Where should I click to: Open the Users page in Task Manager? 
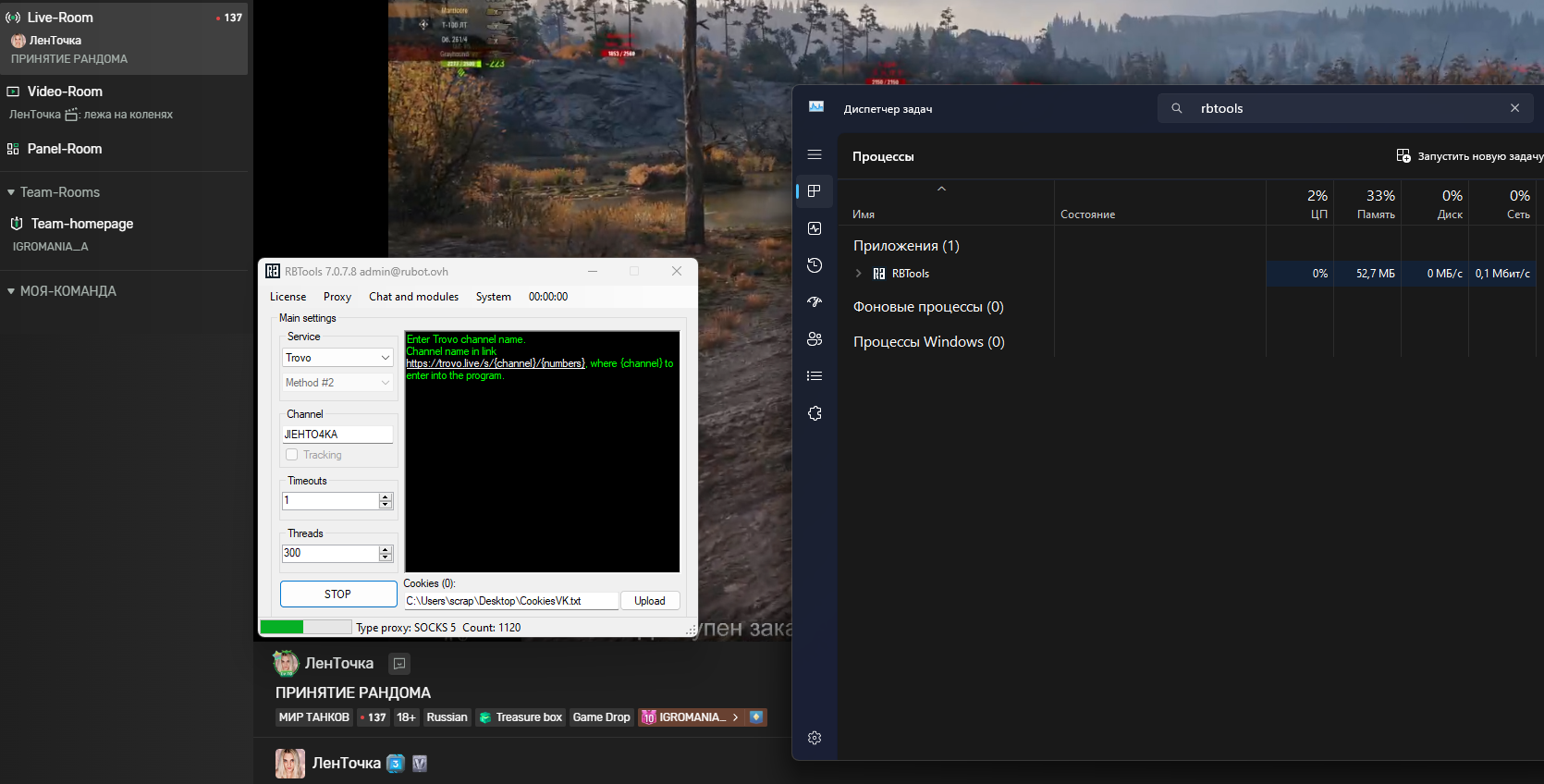(815, 339)
